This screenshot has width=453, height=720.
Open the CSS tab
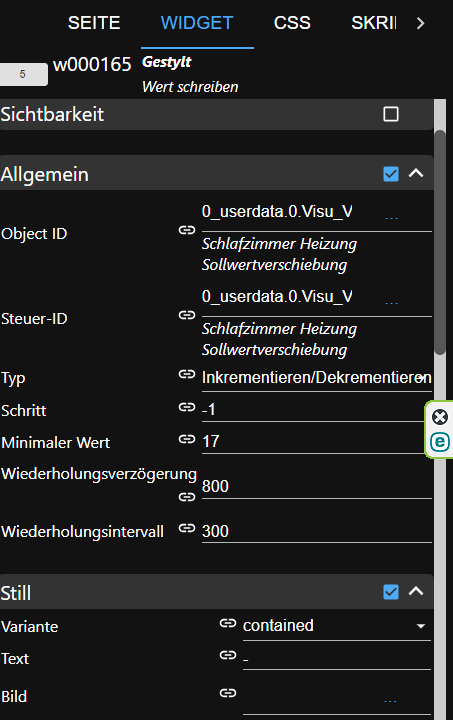[x=292, y=23]
